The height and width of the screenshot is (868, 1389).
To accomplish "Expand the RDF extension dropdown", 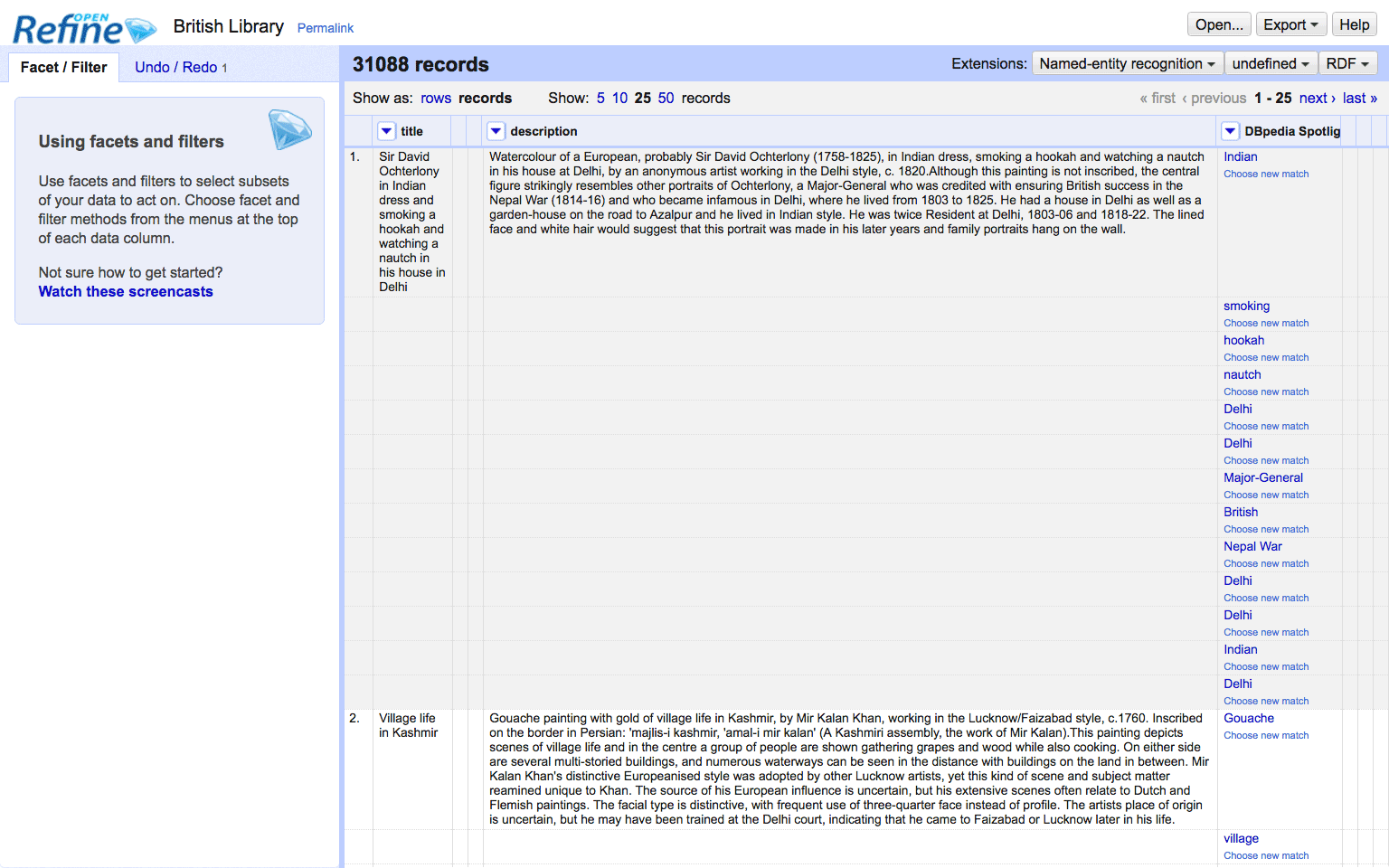I will tap(1347, 63).
